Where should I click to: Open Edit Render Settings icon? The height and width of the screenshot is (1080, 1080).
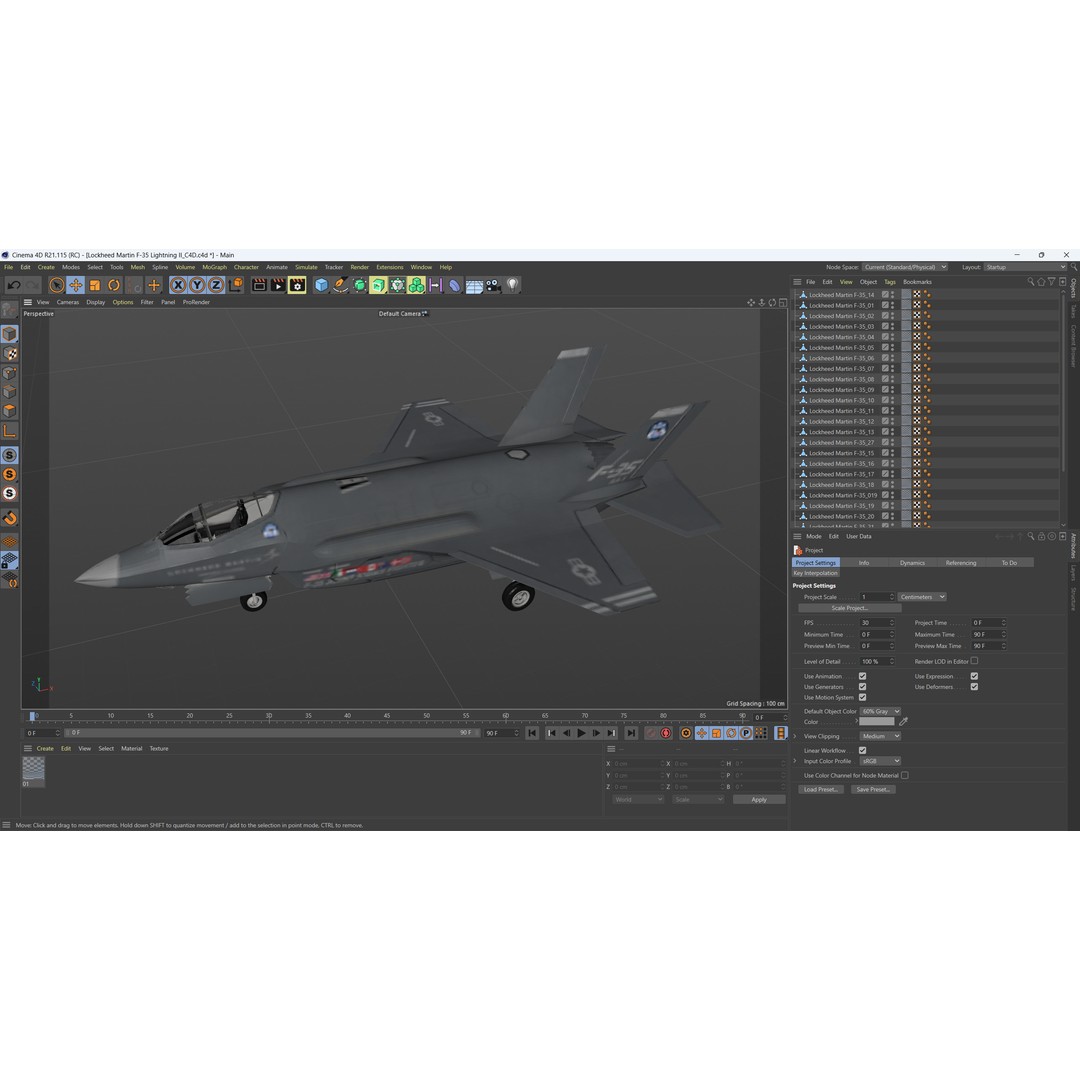297,284
